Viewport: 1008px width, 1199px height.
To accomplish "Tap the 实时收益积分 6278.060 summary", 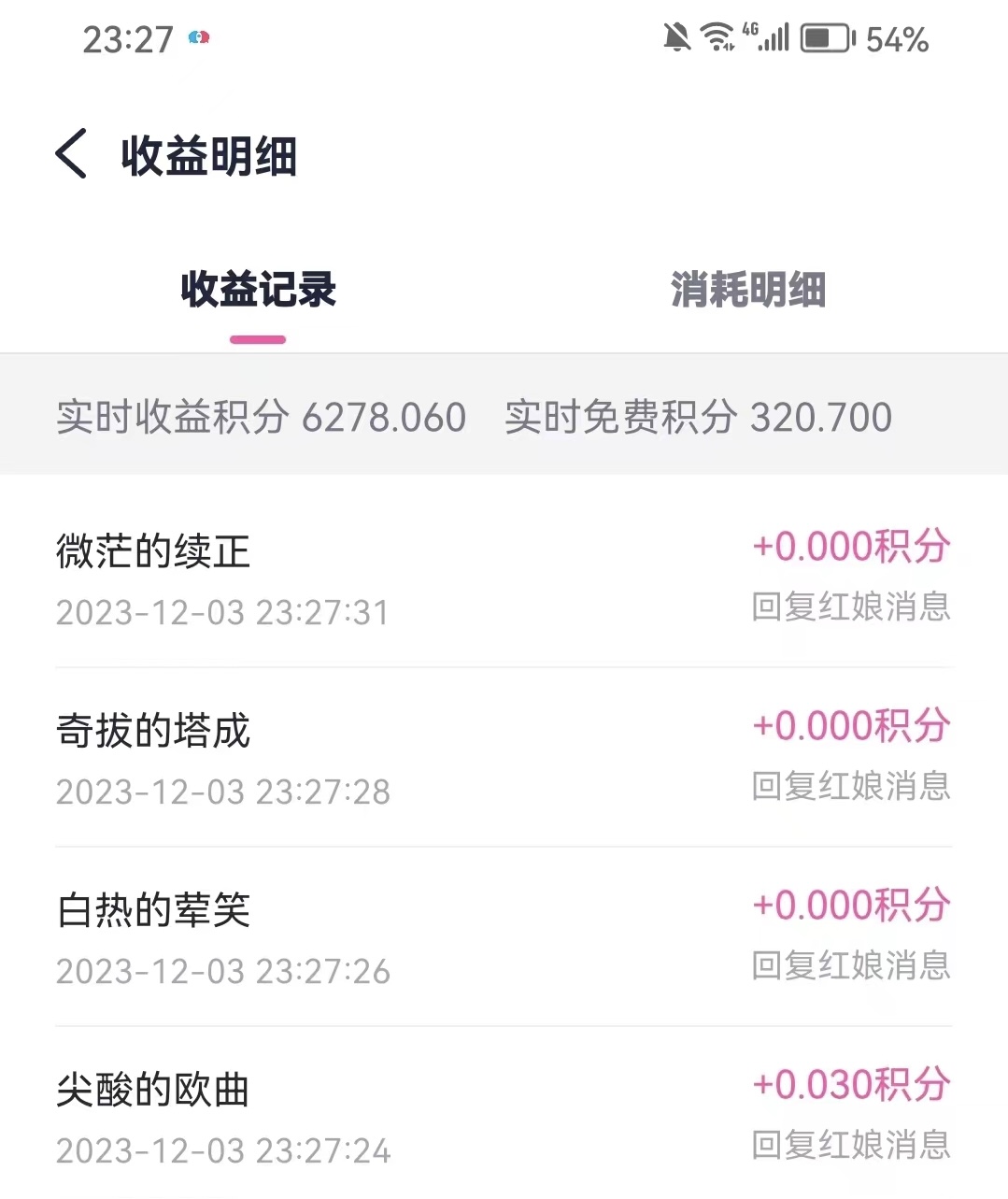I will coord(261,417).
